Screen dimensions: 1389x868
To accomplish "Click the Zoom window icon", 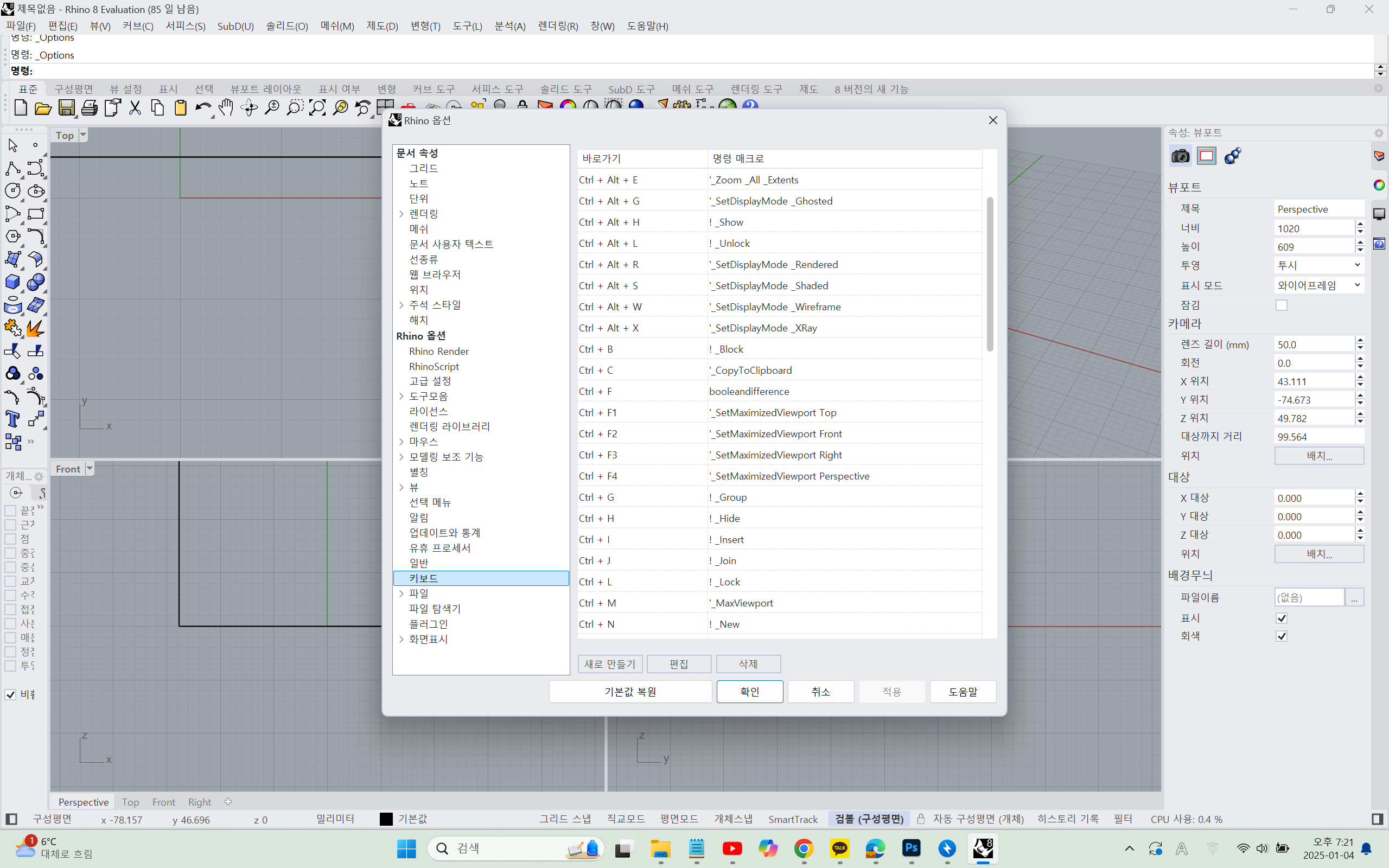I will (295, 107).
